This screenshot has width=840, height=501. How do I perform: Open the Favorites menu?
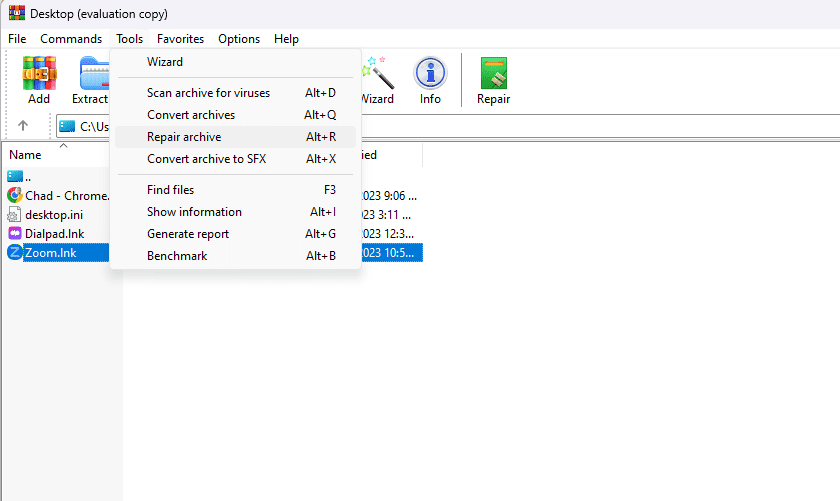(180, 39)
